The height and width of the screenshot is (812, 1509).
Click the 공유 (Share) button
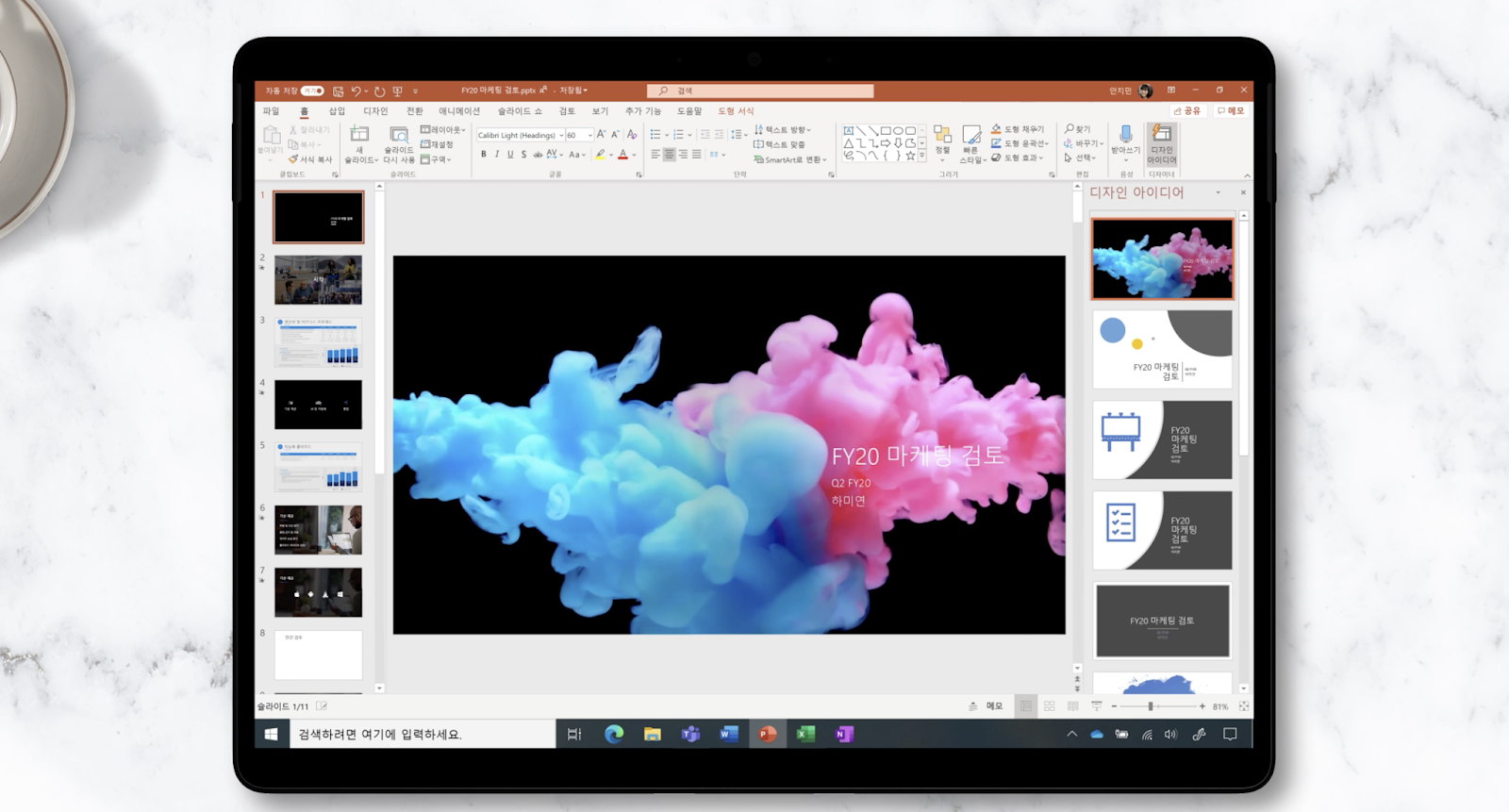pyautogui.click(x=1187, y=111)
